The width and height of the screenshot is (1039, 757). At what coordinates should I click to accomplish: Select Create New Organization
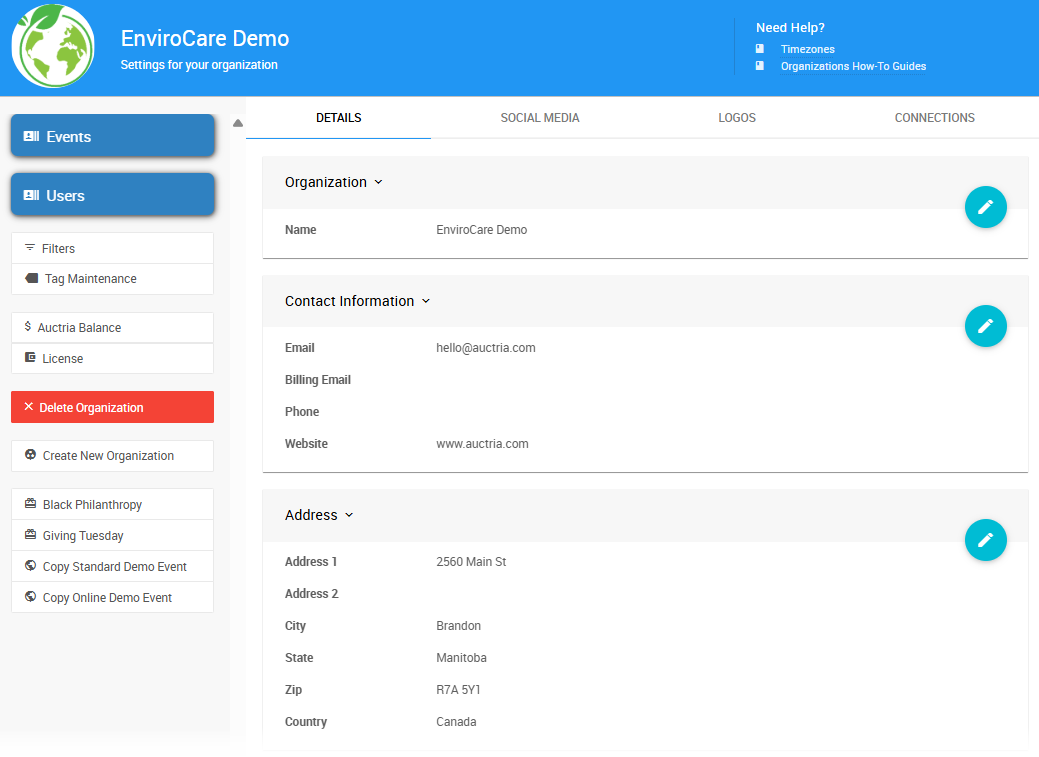[x=112, y=455]
